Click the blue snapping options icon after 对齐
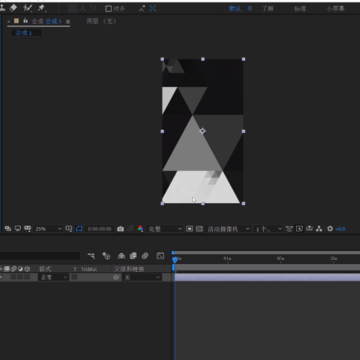The height and width of the screenshot is (360, 360). 153,8
